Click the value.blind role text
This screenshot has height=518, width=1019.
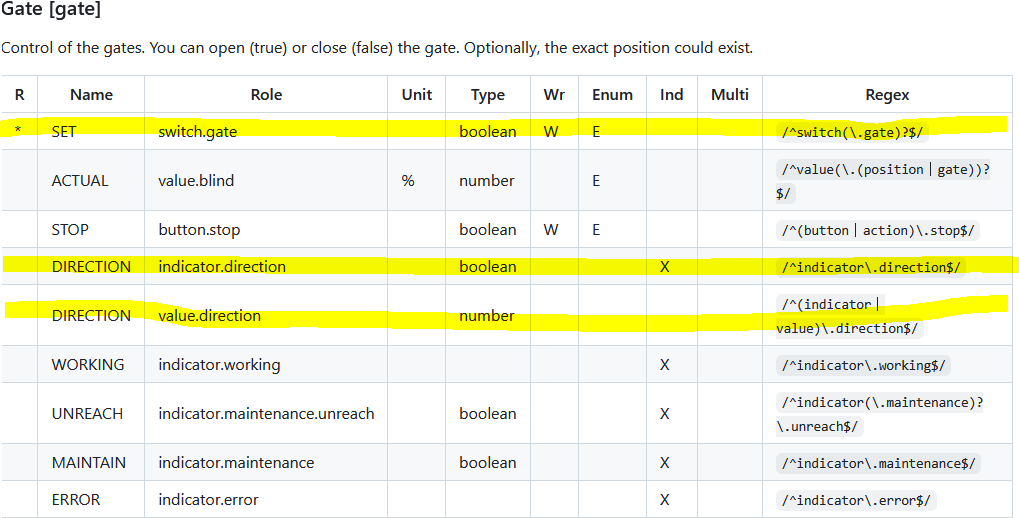coord(195,180)
